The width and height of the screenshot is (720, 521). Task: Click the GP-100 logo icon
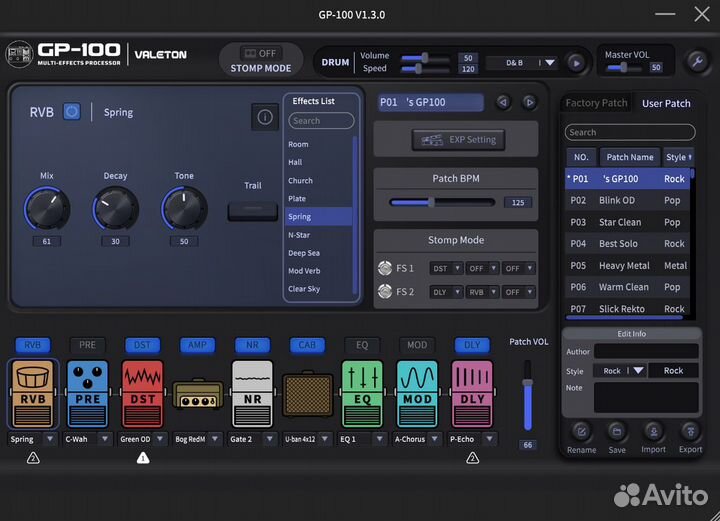pyautogui.click(x=19, y=54)
